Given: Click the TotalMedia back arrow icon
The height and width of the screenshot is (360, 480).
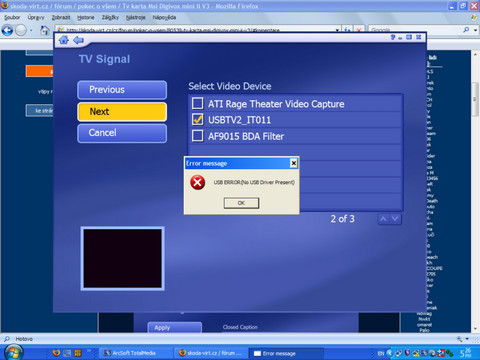Looking at the screenshot, I should click(78, 40).
